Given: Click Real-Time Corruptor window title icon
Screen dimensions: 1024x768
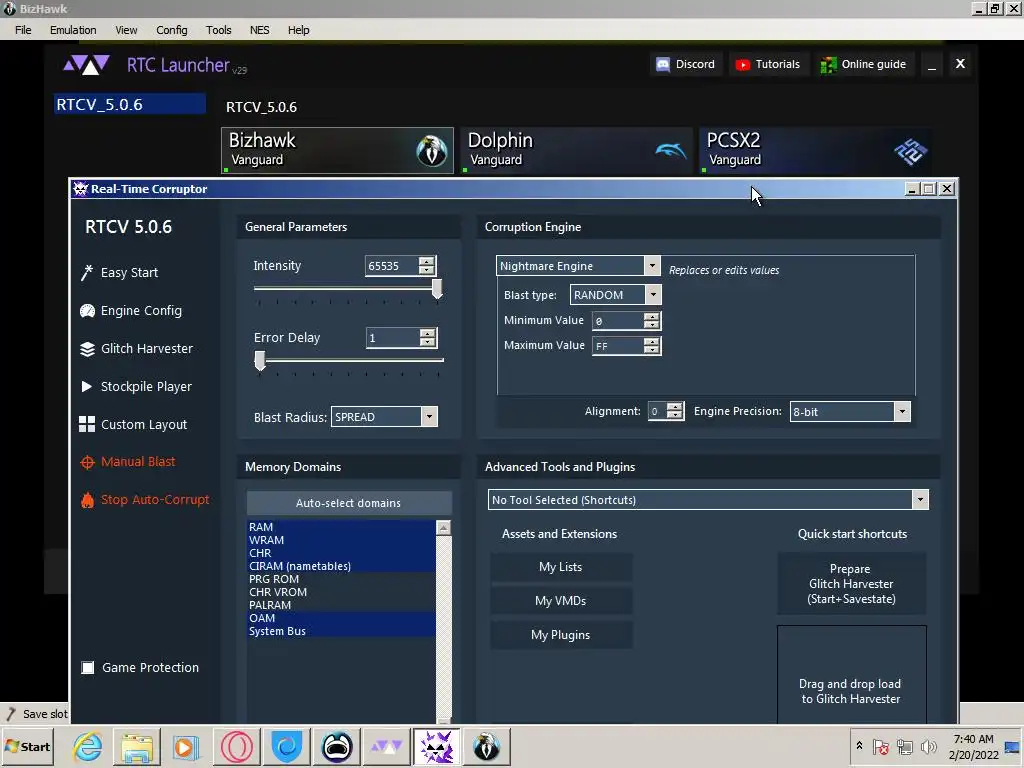Looking at the screenshot, I should tap(80, 189).
